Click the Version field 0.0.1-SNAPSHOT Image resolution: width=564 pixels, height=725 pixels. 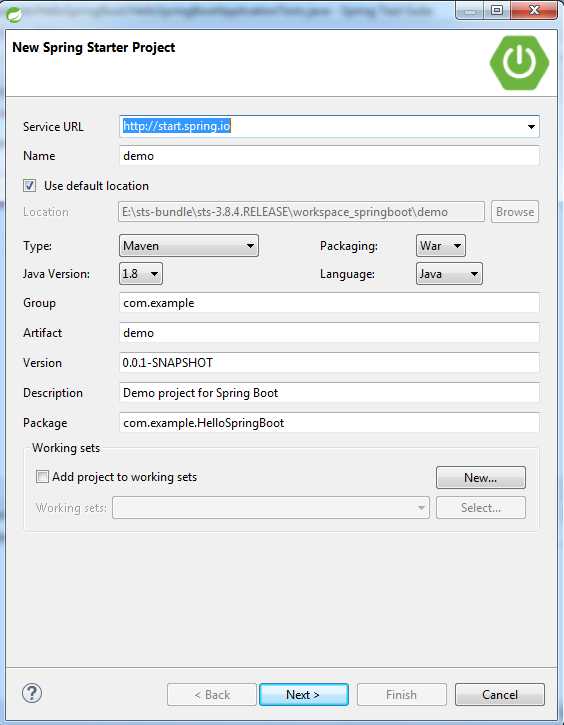(x=329, y=362)
